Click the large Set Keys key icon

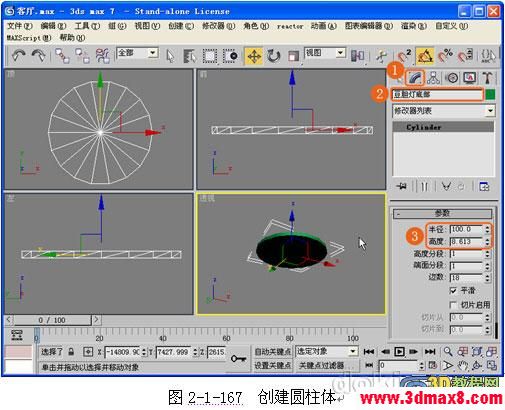(x=239, y=359)
